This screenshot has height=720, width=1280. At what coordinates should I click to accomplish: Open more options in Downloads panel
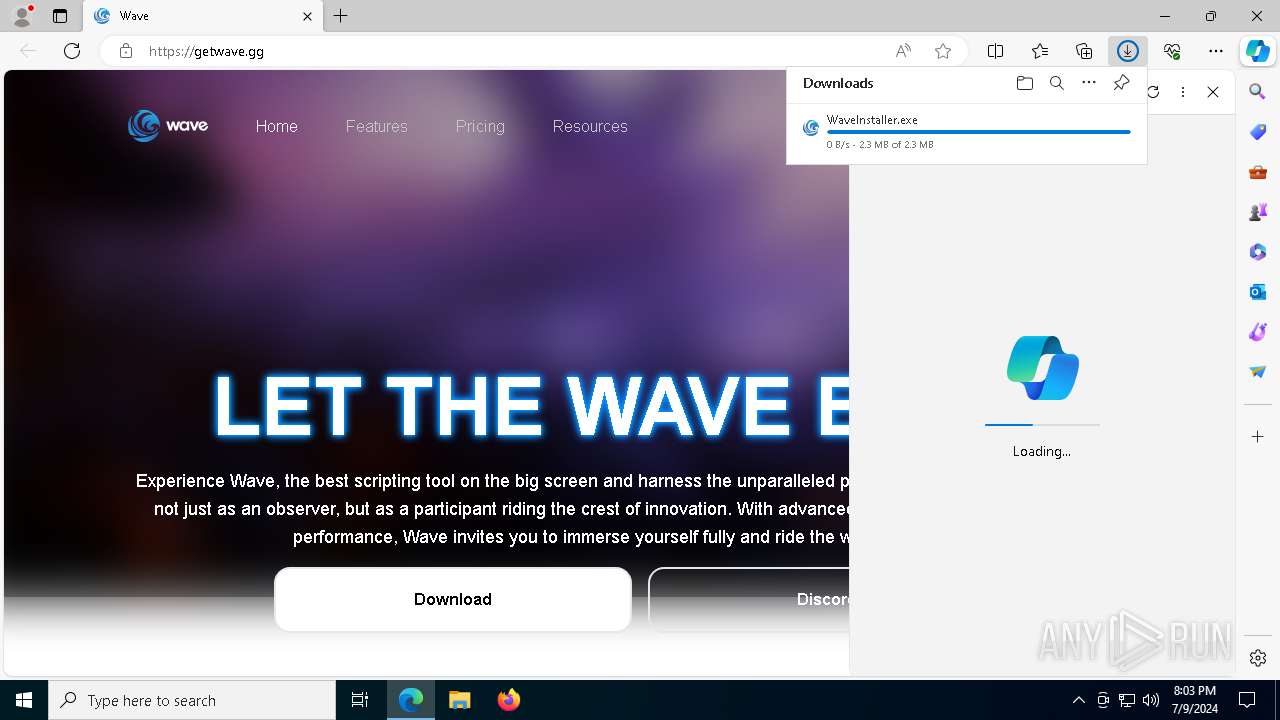(x=1089, y=83)
